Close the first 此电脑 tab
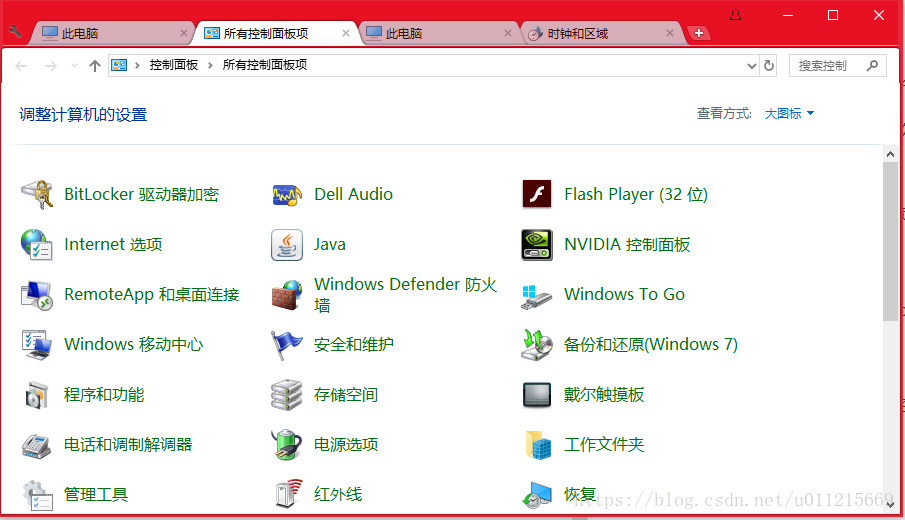Screen dimensions: 905x520 point(184,33)
